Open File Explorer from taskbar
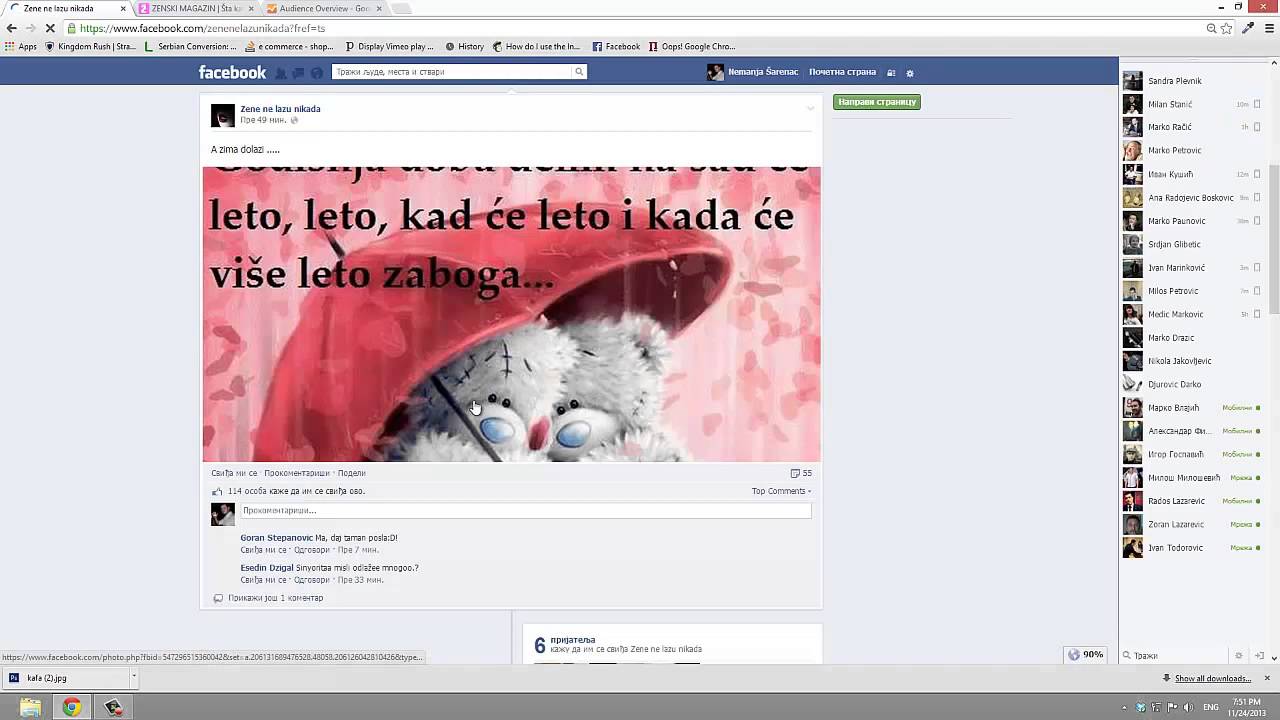The width and height of the screenshot is (1280, 720). pyautogui.click(x=31, y=707)
